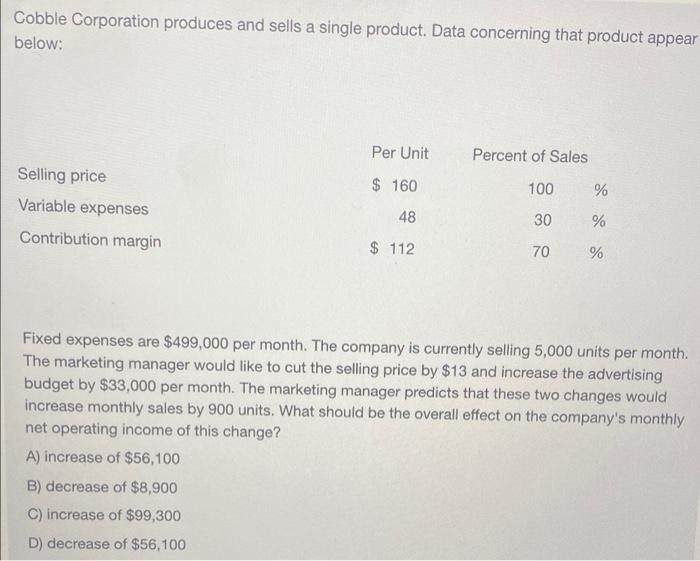Click the Selling price row label
Image resolution: width=700 pixels, height=561 pixels.
click(x=62, y=175)
